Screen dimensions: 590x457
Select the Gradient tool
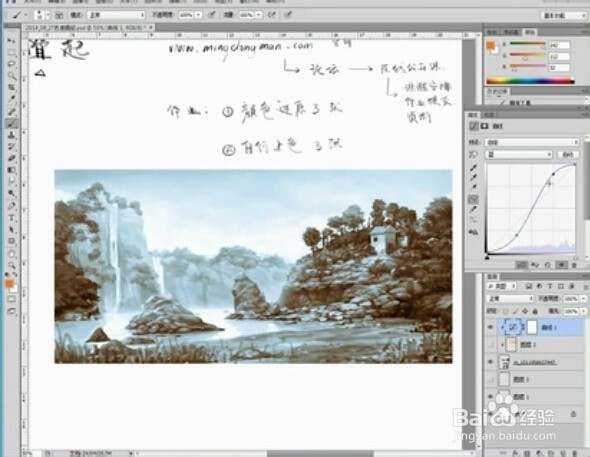click(12, 170)
